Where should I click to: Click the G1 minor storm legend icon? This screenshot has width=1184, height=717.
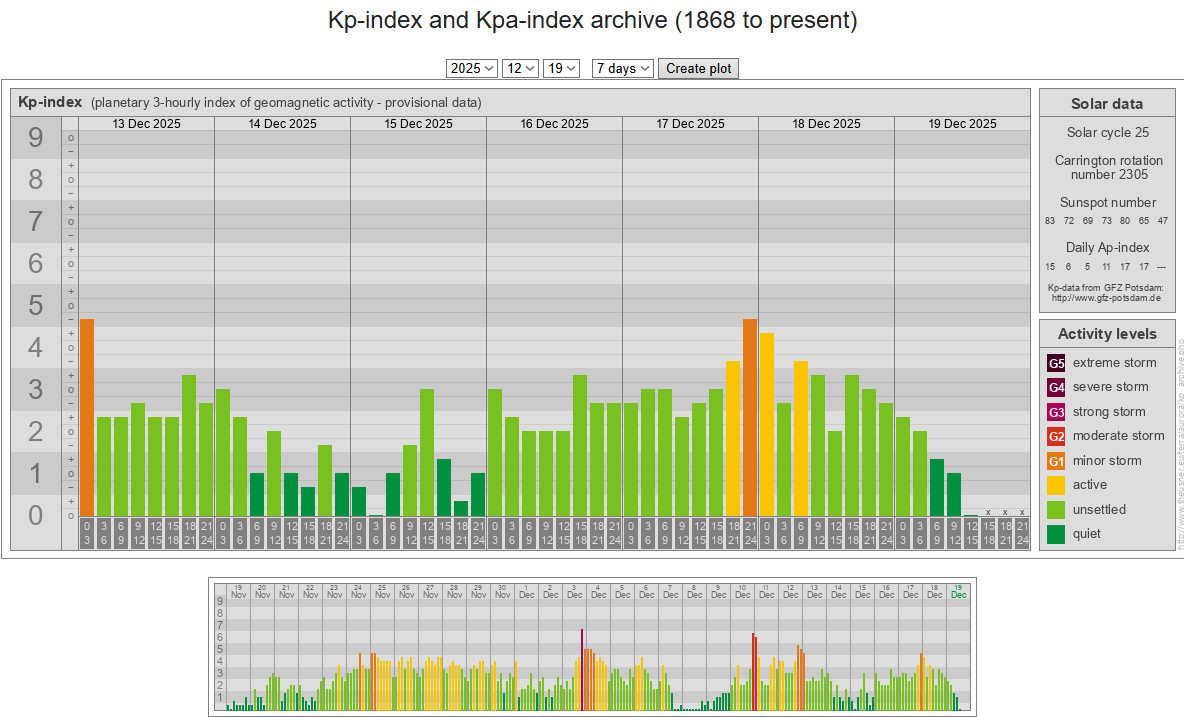(x=1056, y=461)
